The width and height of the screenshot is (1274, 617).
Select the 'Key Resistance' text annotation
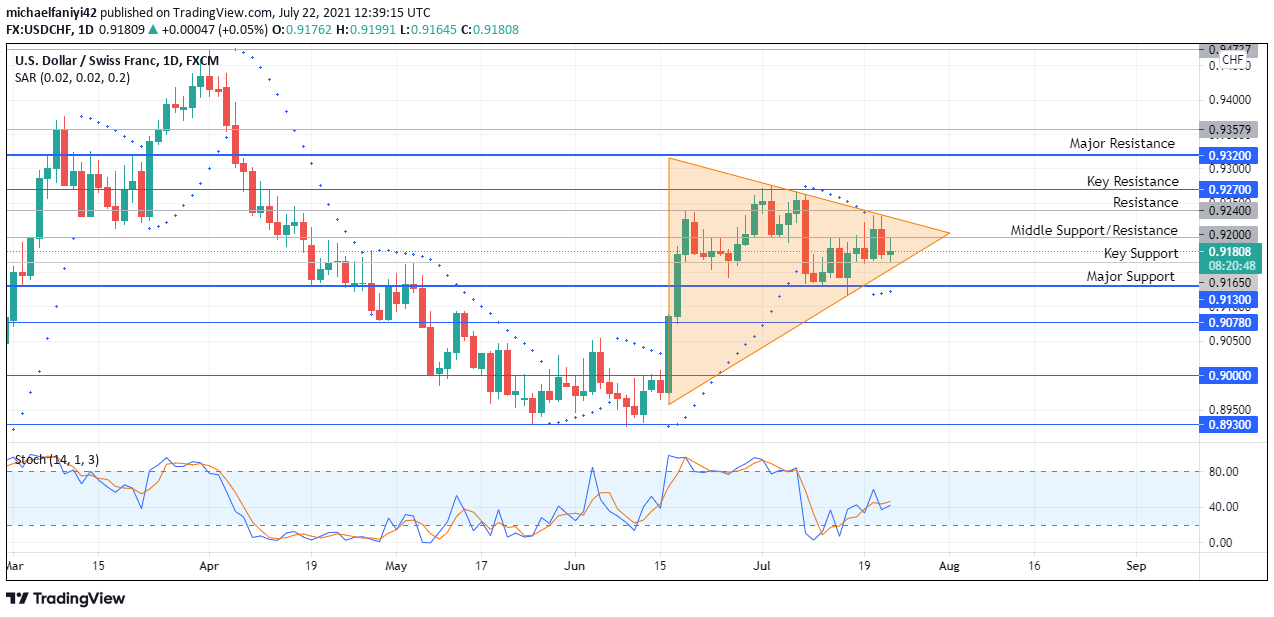pos(1133,181)
